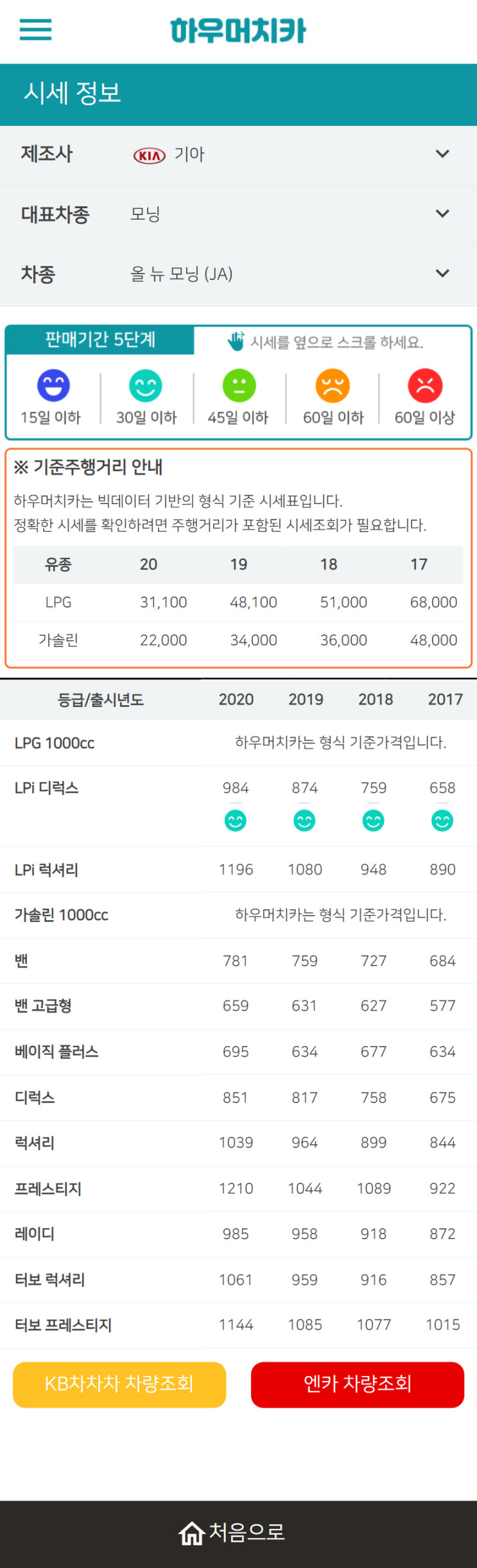Click 밴 고급형 2020 price 659
477x1568 pixels.
(236, 1006)
